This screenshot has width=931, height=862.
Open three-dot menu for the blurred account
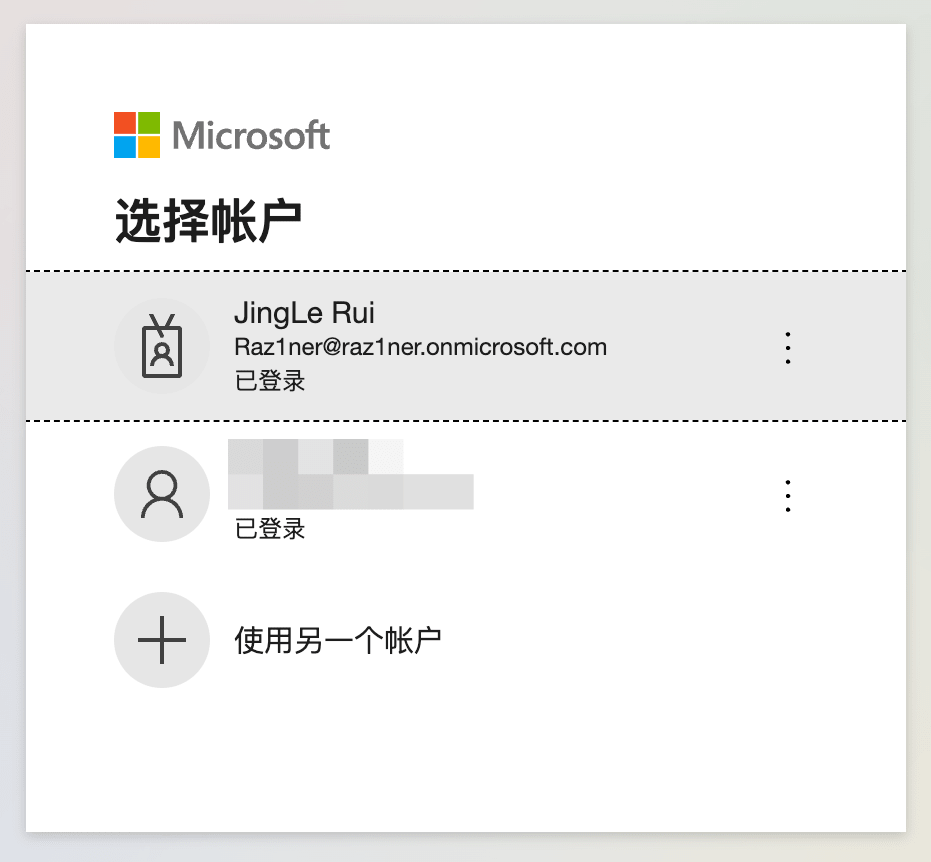pyautogui.click(x=788, y=496)
